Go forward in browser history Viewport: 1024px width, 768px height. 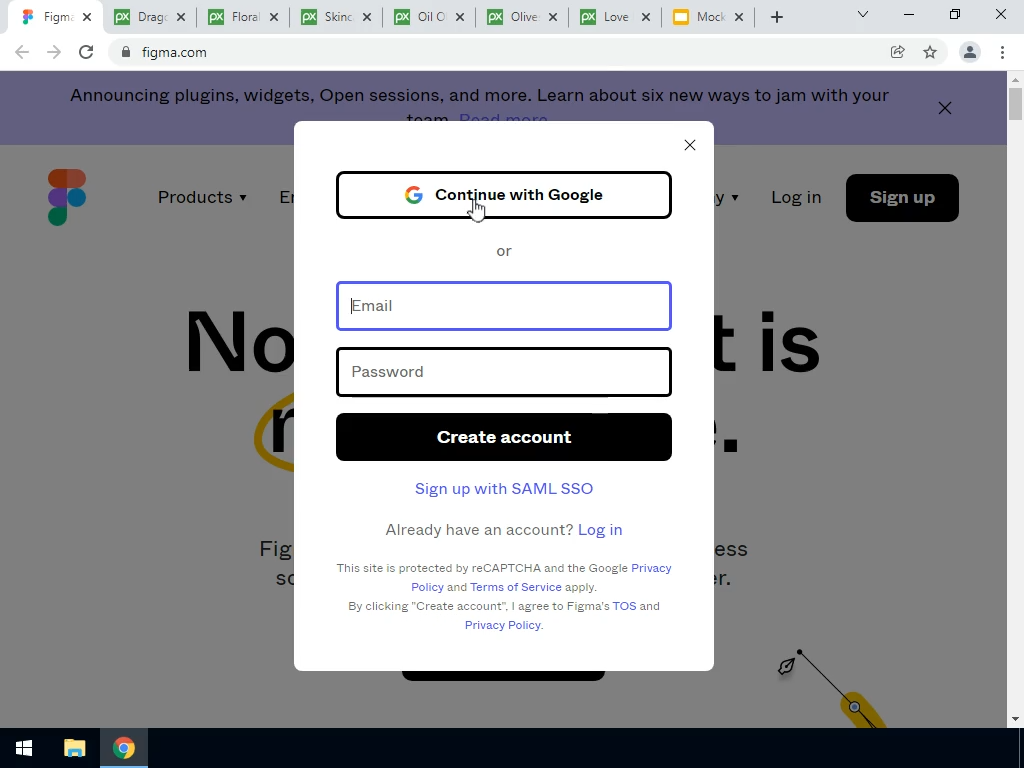(x=54, y=52)
